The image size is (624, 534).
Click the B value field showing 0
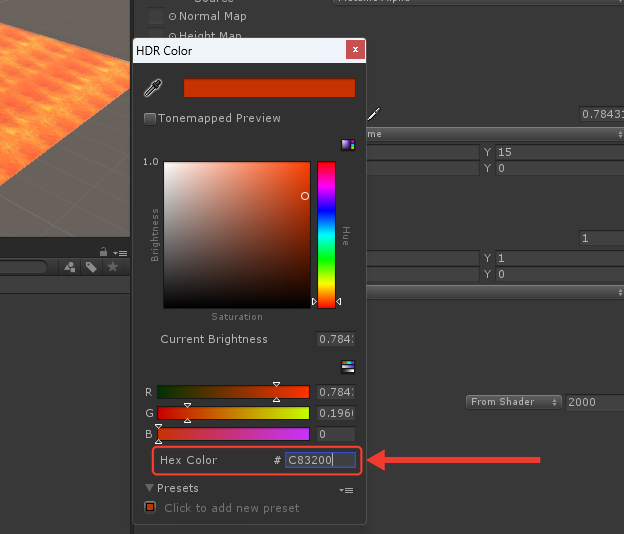pos(336,434)
